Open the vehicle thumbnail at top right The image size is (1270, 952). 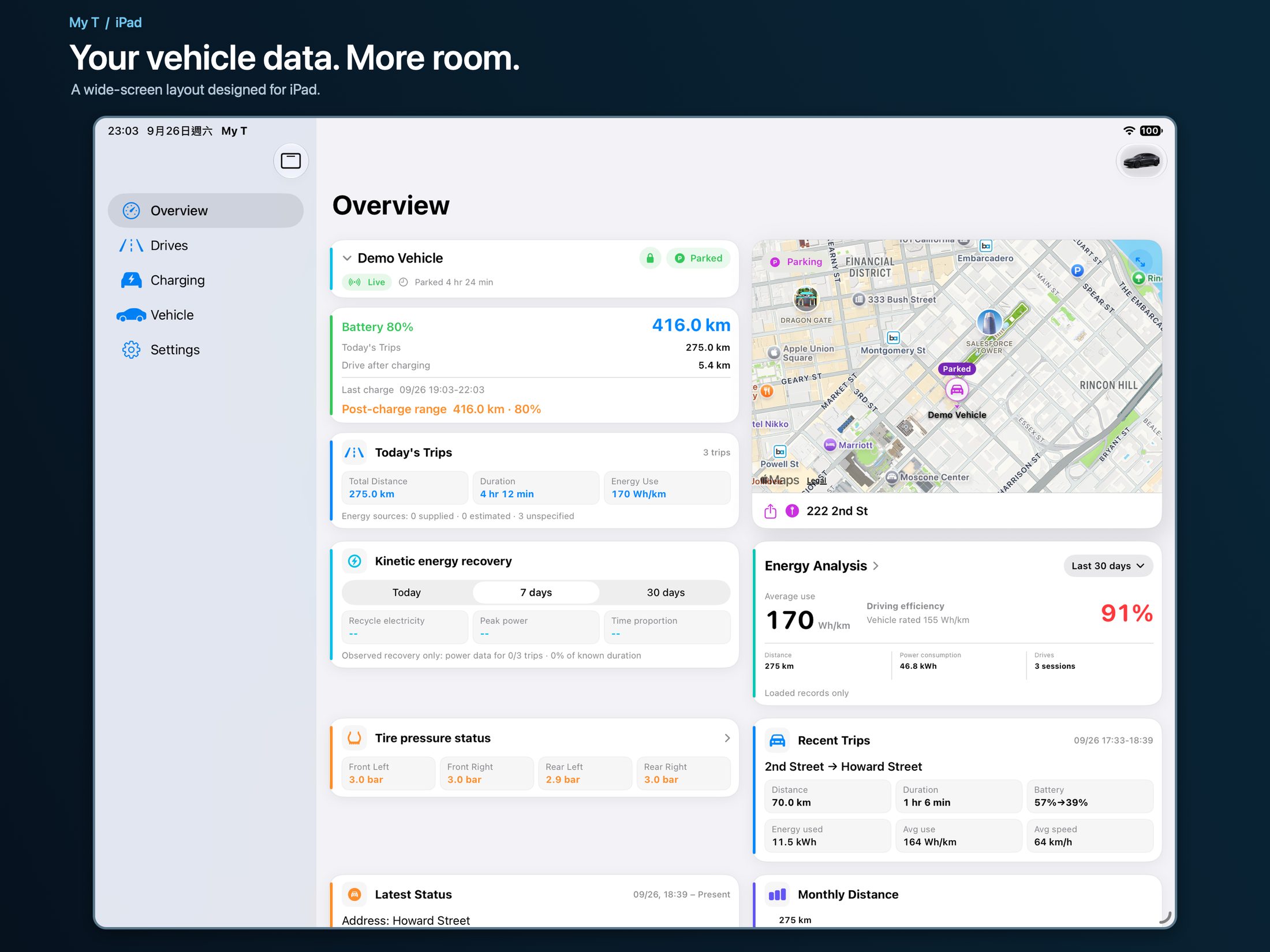(x=1141, y=161)
